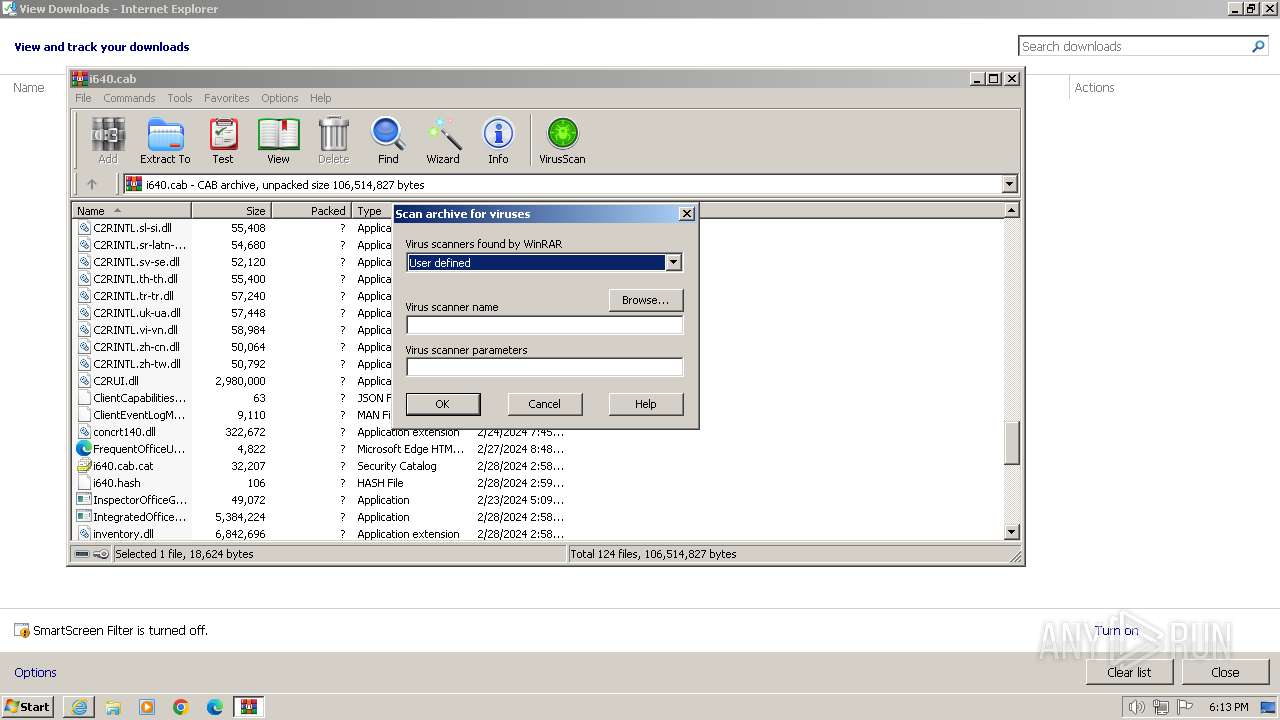The height and width of the screenshot is (720, 1280).
Task: Select file i640.cab.cat
Action: (123, 466)
